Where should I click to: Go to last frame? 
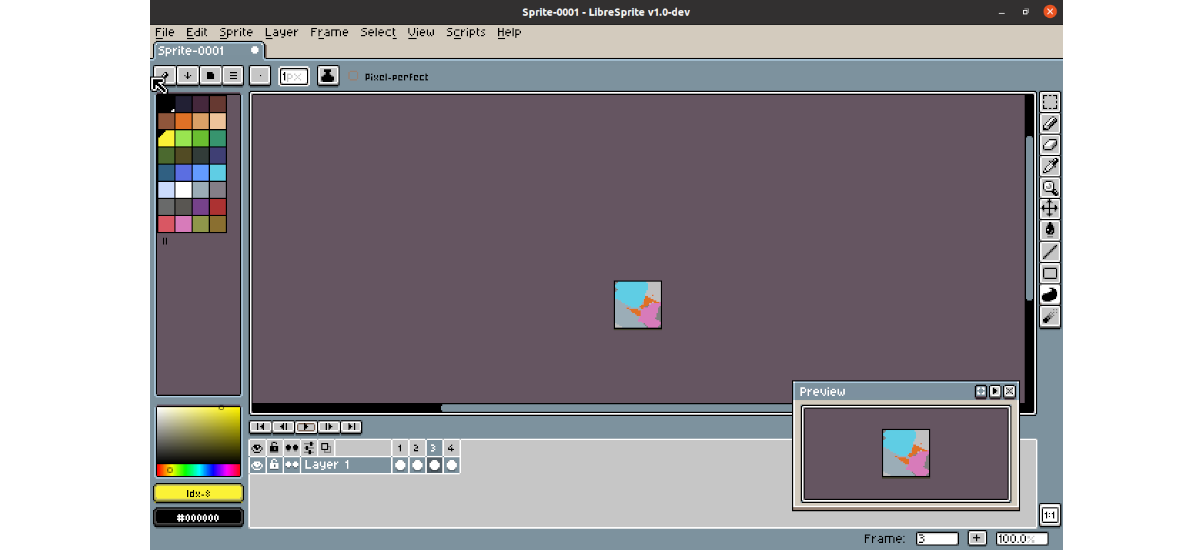(x=351, y=427)
